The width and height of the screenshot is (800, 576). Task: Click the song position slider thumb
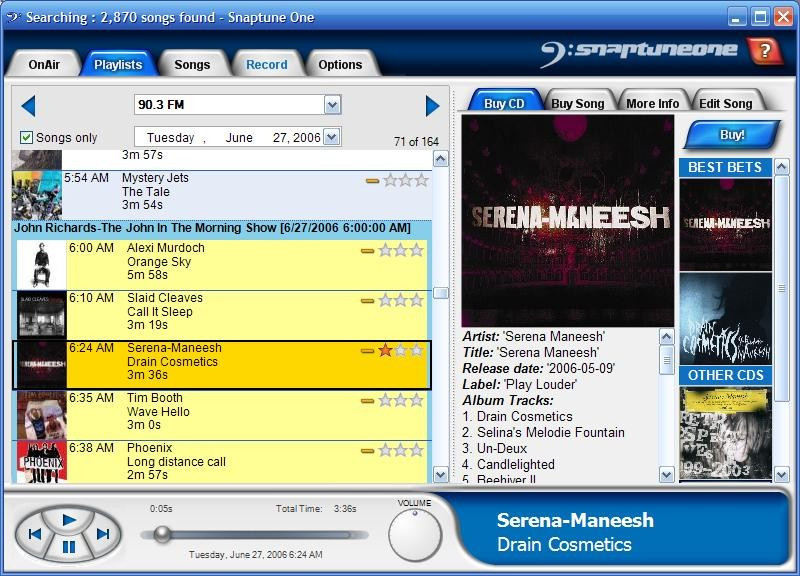(163, 535)
